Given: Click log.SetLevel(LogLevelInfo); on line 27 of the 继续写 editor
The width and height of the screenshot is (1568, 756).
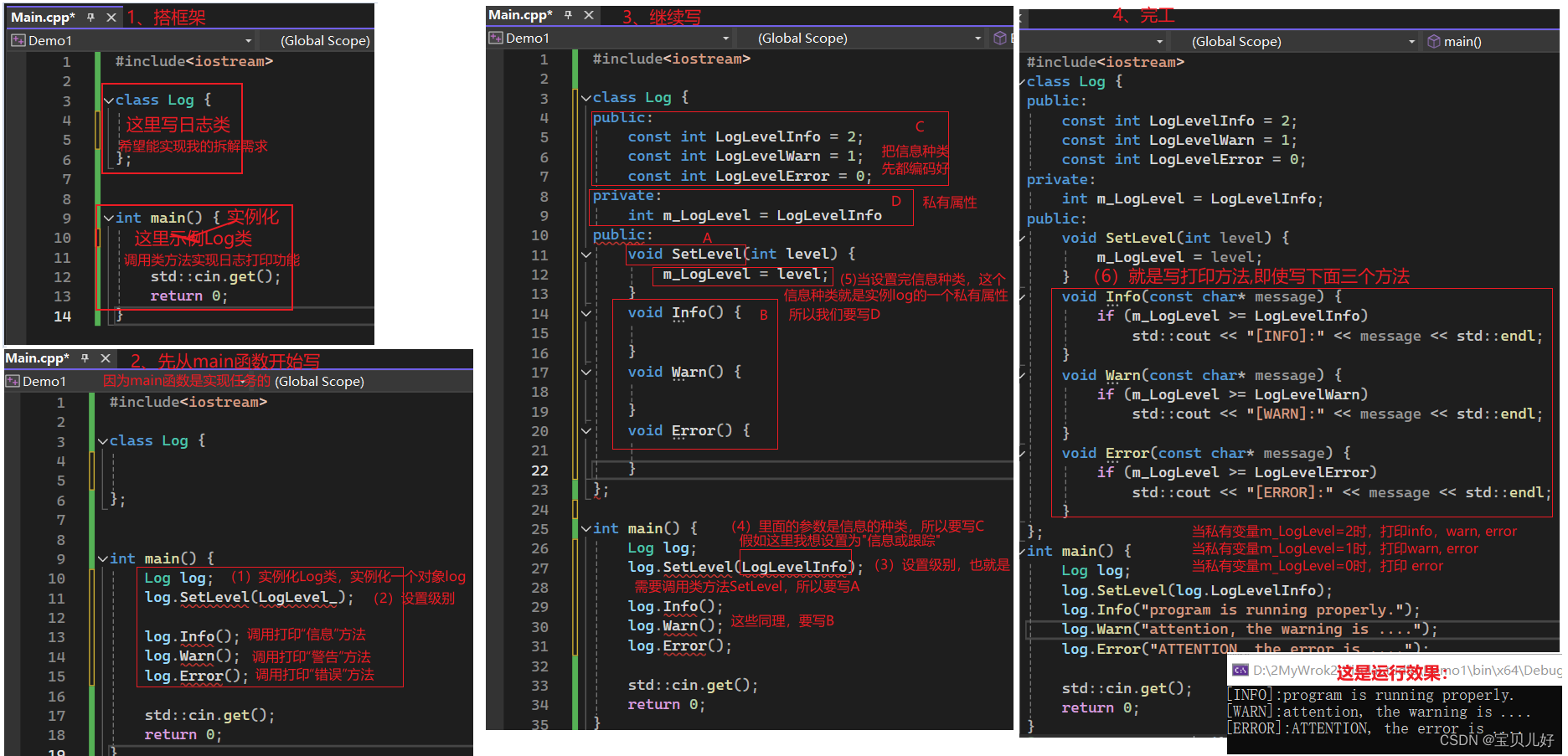Looking at the screenshot, I should coord(745,568).
